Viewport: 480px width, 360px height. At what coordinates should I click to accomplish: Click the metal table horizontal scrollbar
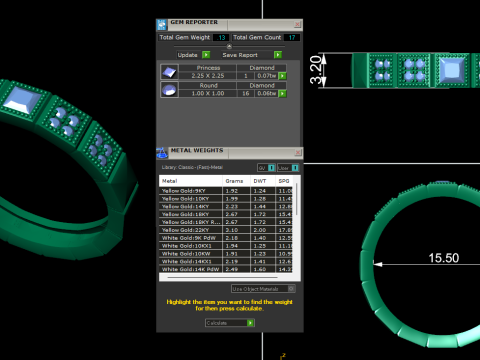pos(222,277)
